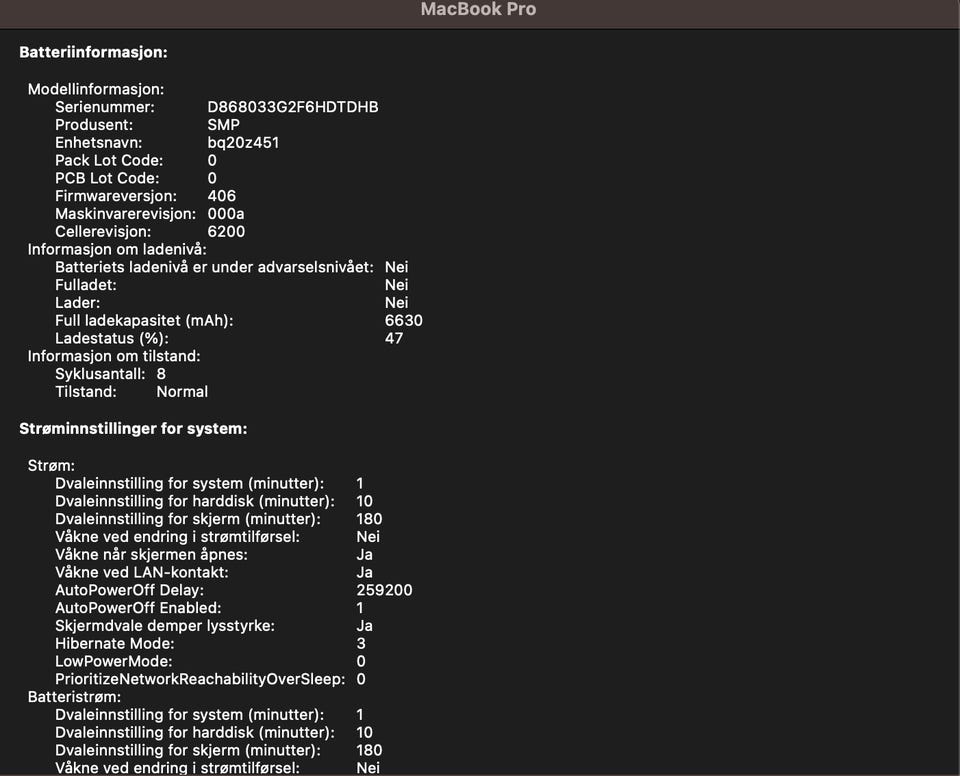Click Våkne når skjermen åpnes label
The height and width of the screenshot is (776, 960).
click(x=151, y=554)
